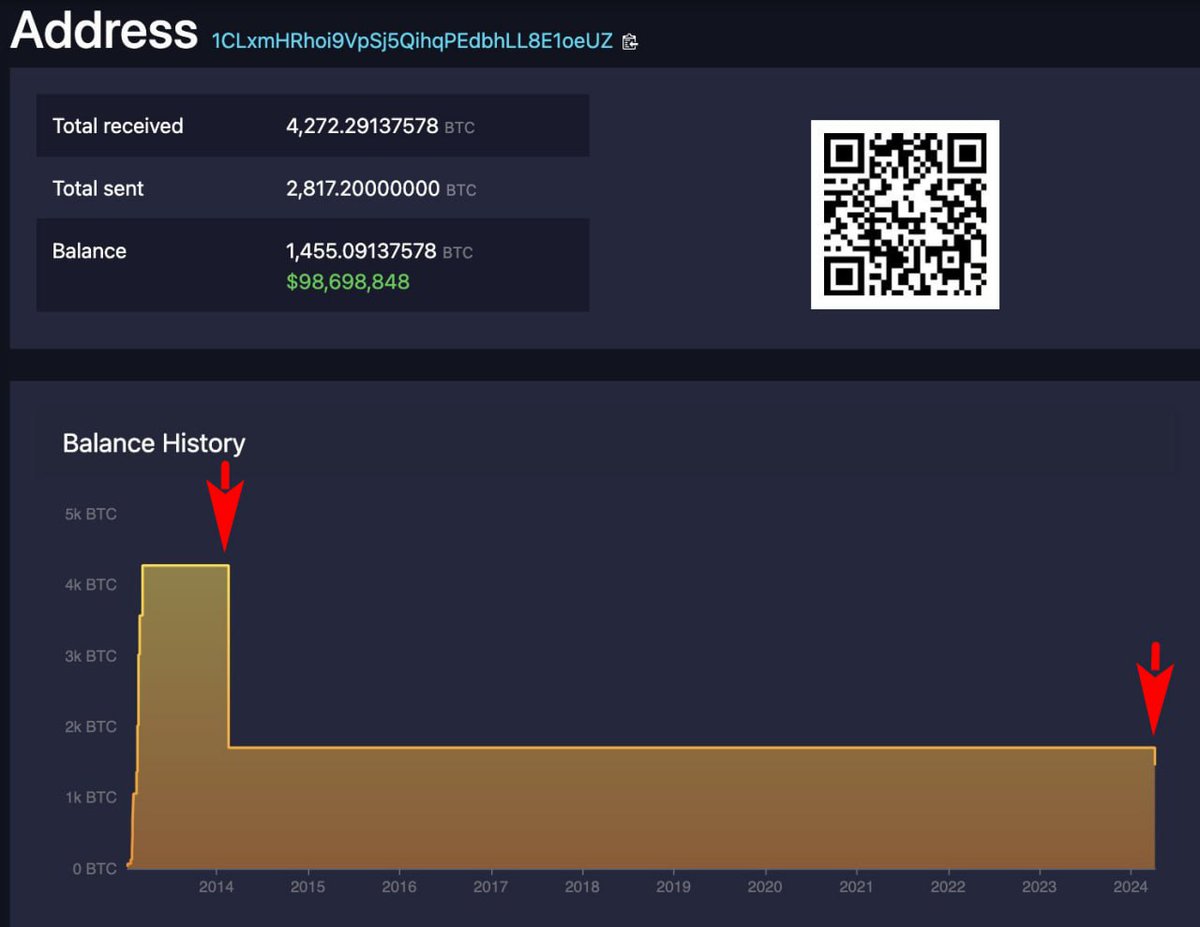Viewport: 1200px width, 927px height.
Task: Click the long flat 1.7k BTC chart segment
Action: (692, 747)
